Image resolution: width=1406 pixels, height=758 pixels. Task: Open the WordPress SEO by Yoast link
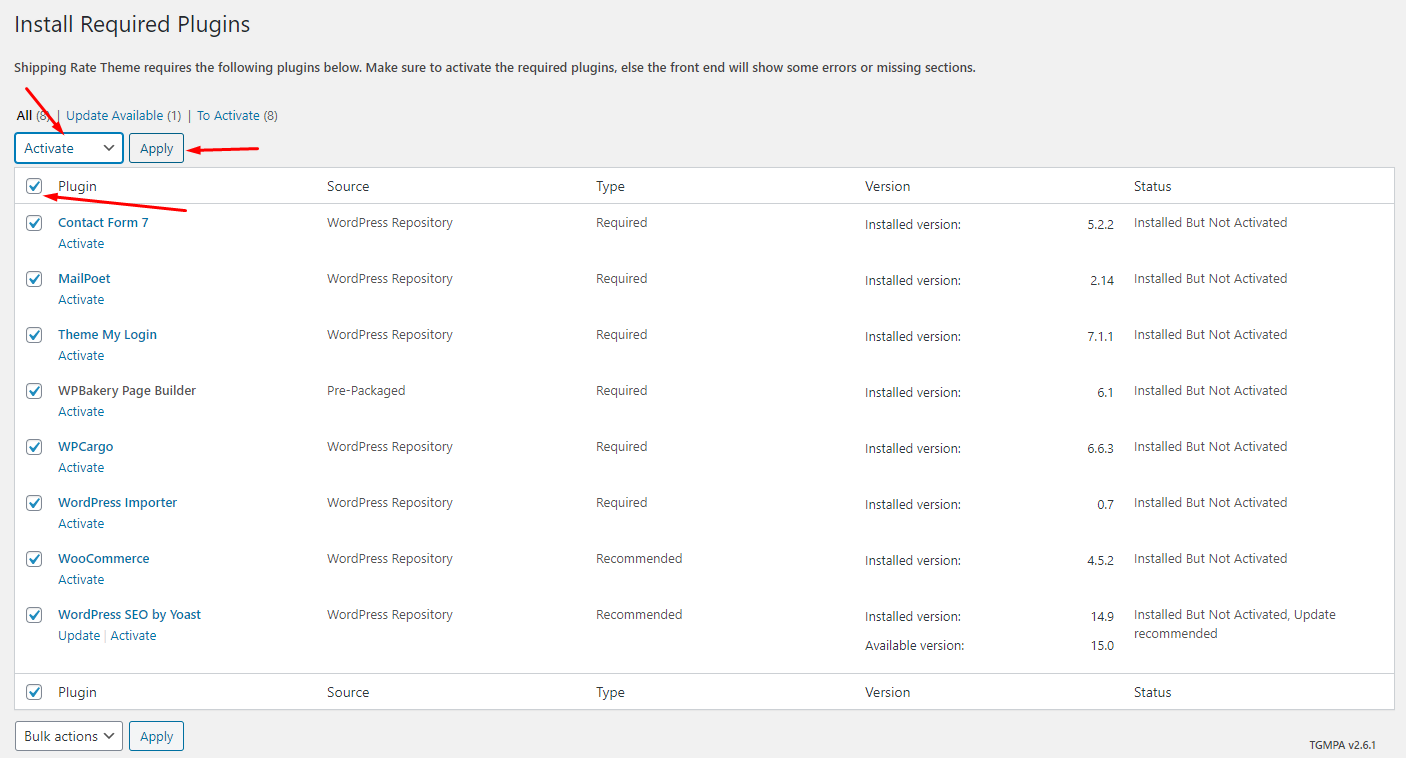point(129,615)
